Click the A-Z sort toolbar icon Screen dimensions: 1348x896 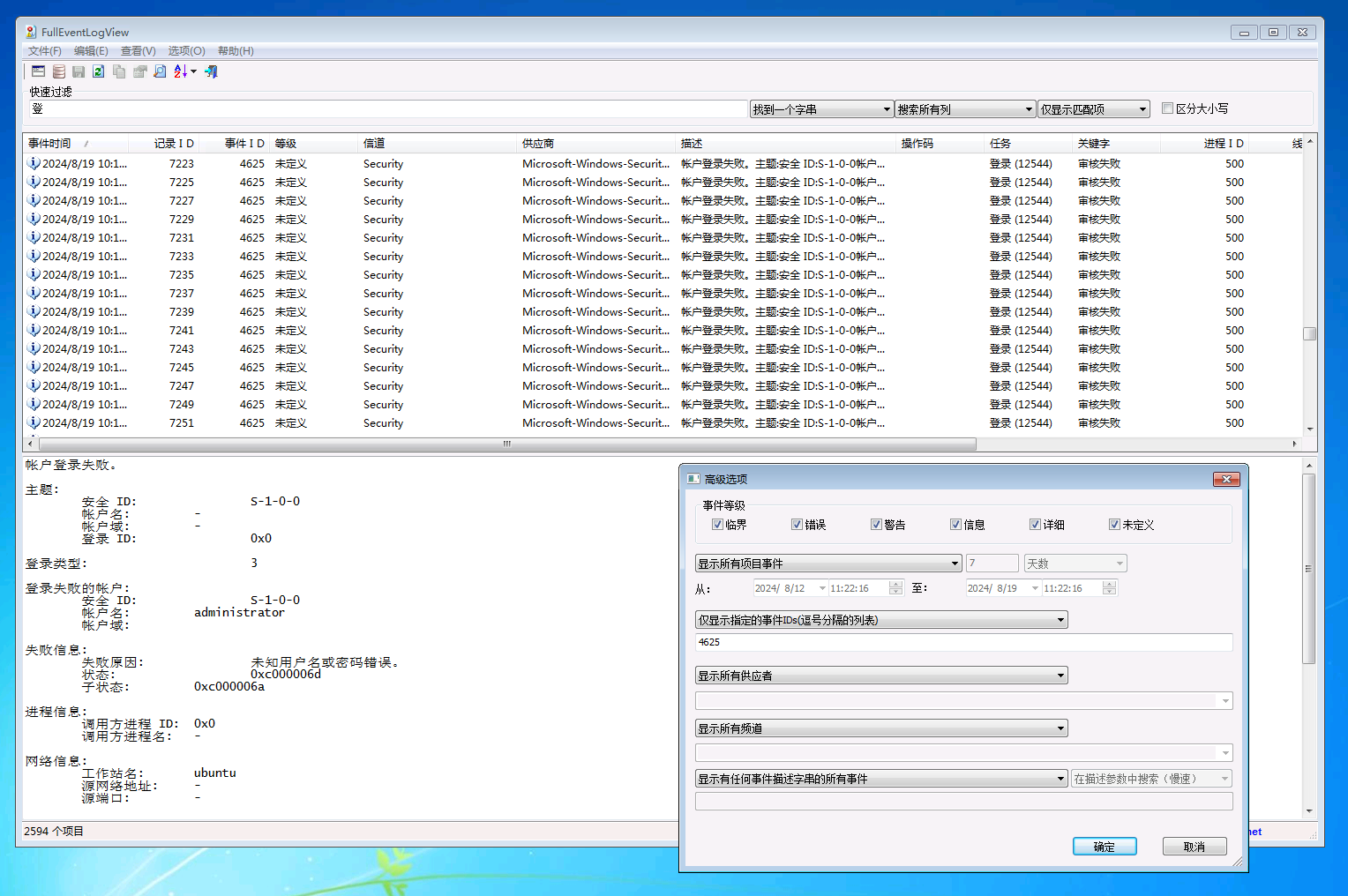[180, 71]
